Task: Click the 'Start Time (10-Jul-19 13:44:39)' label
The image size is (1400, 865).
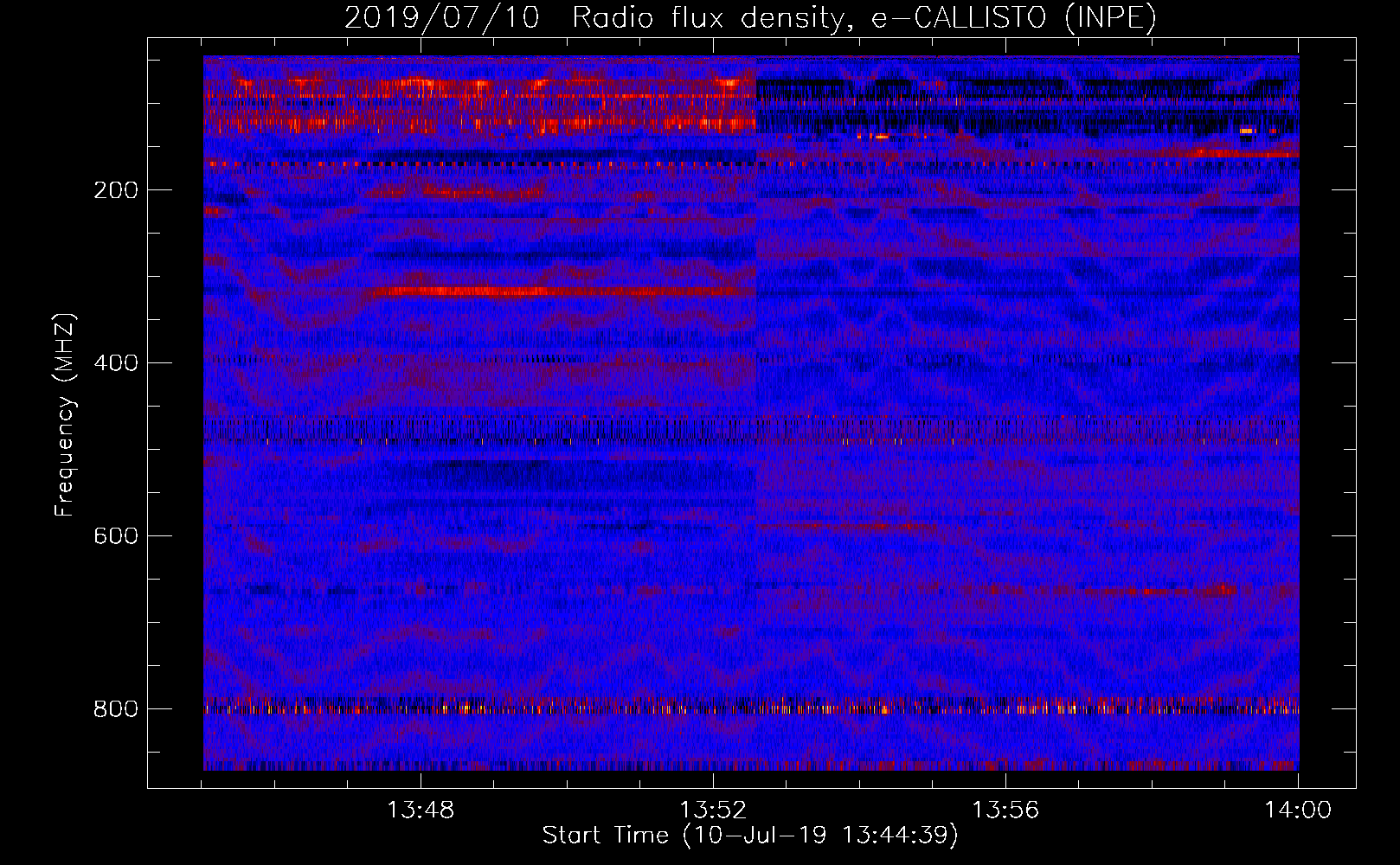Action: (x=750, y=836)
